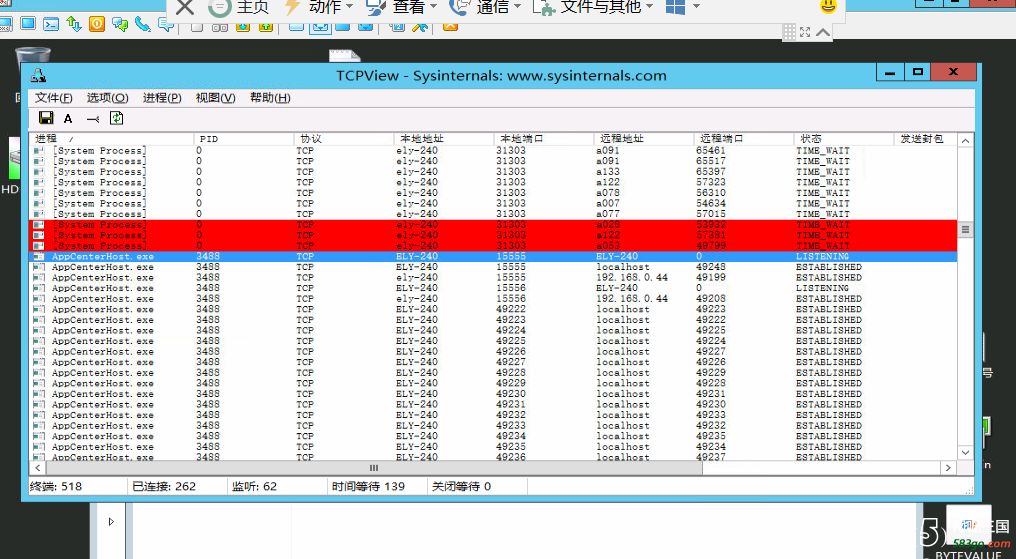This screenshot has height=559, width=1016.
Task: Toggle the 'A' resolve addresses toolbar icon
Action: (x=68, y=119)
